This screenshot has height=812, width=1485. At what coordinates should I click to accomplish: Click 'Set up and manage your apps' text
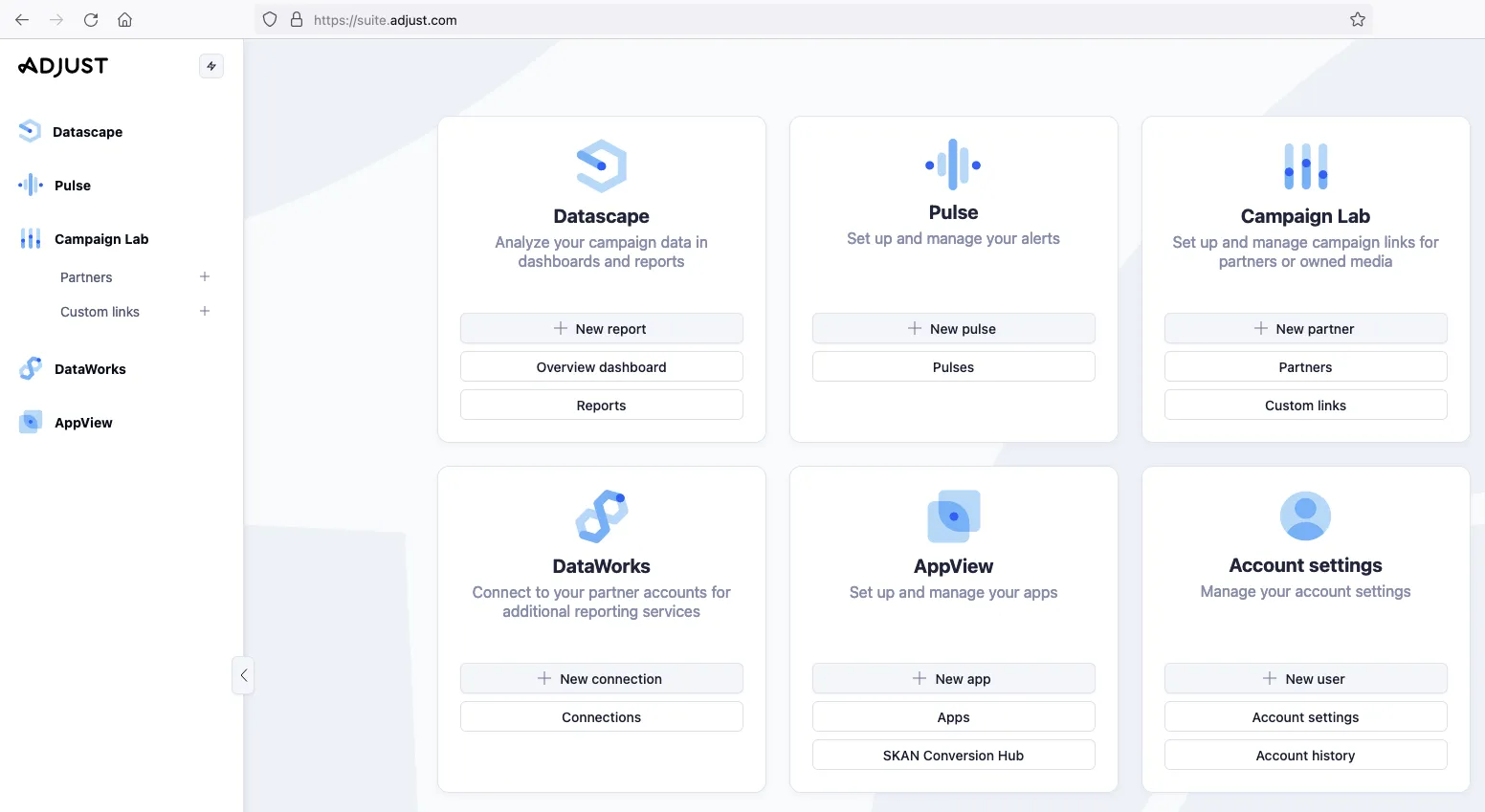click(x=953, y=592)
